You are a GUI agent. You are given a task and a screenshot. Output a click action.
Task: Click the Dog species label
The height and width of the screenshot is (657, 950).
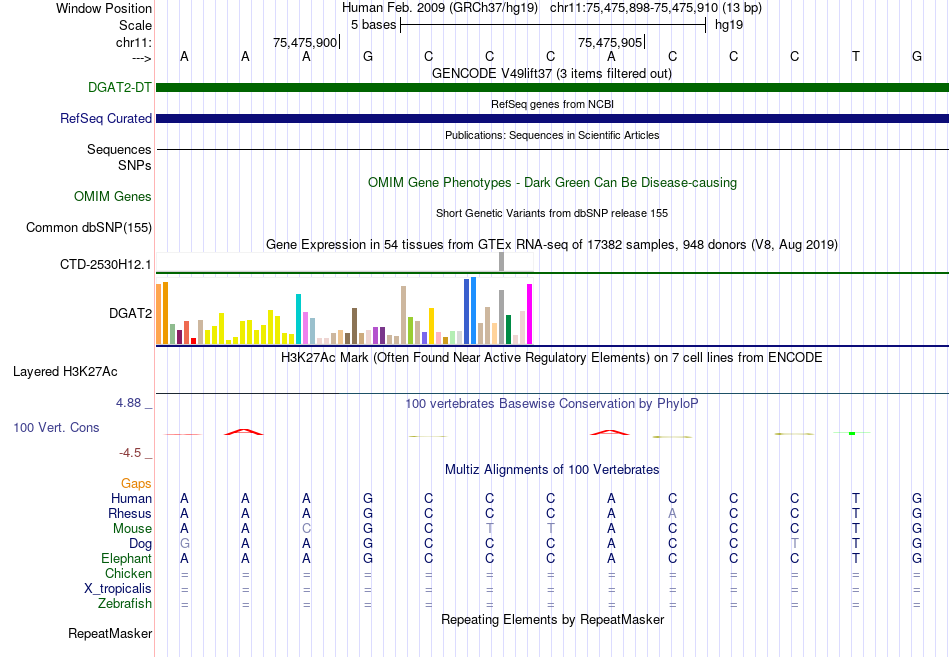[140, 544]
